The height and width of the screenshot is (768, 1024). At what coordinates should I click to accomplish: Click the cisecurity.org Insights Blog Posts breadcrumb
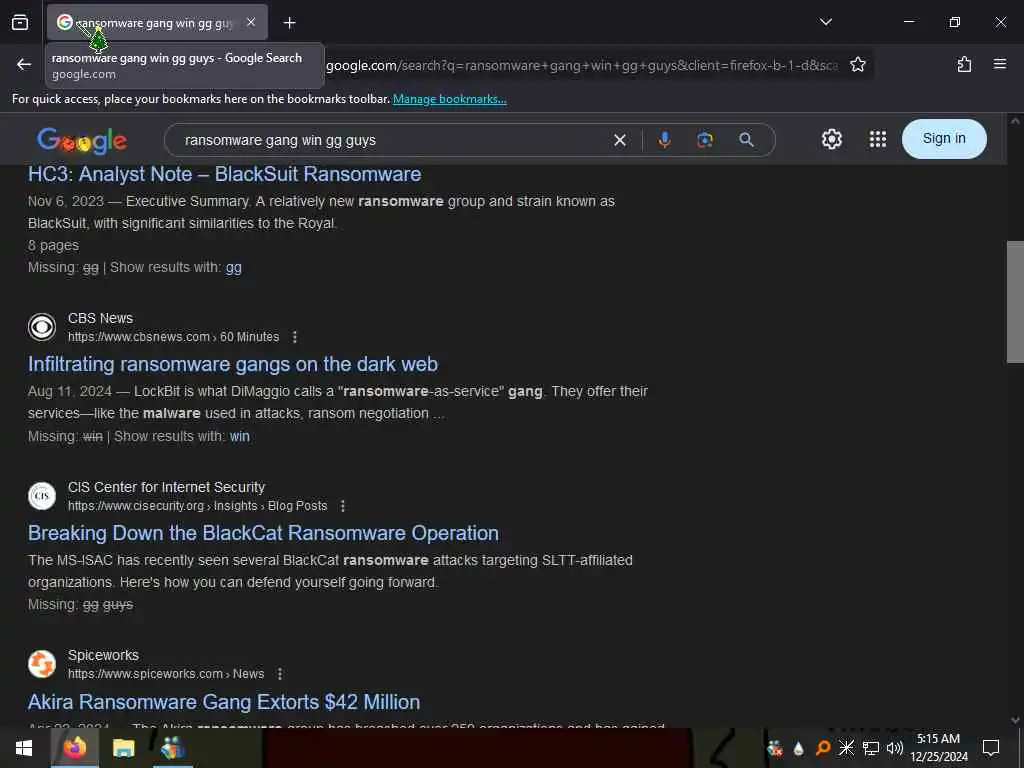(197, 506)
